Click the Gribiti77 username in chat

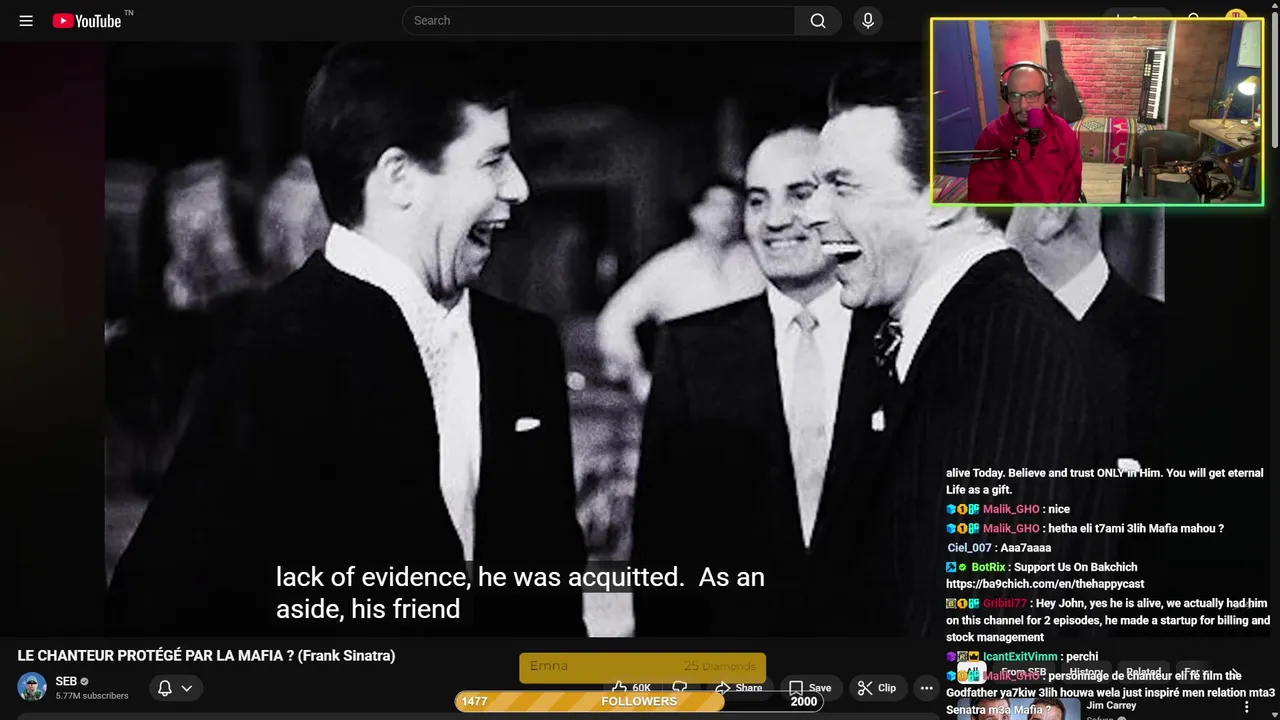pyautogui.click(x=1005, y=604)
